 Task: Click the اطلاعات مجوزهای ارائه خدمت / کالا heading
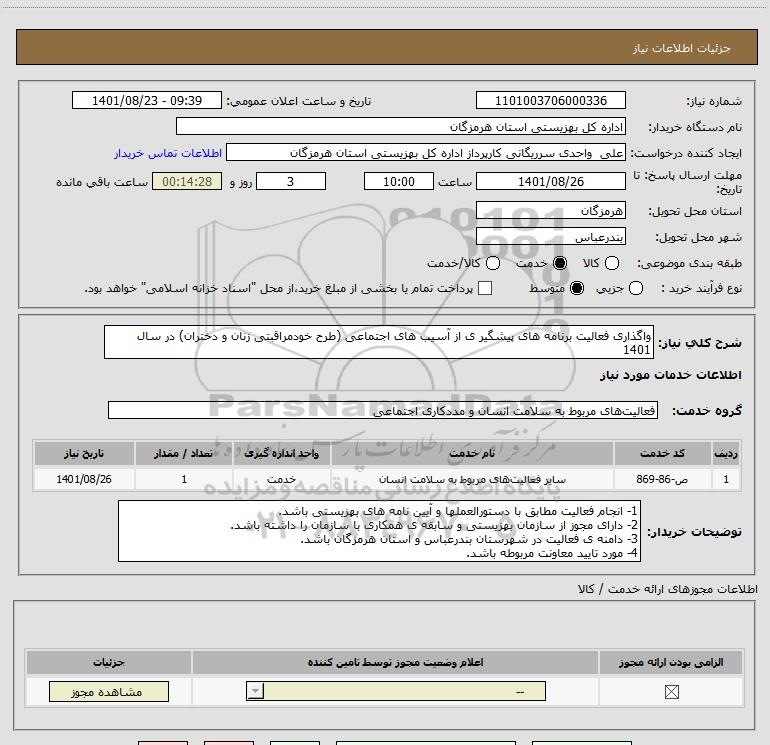coord(668,589)
